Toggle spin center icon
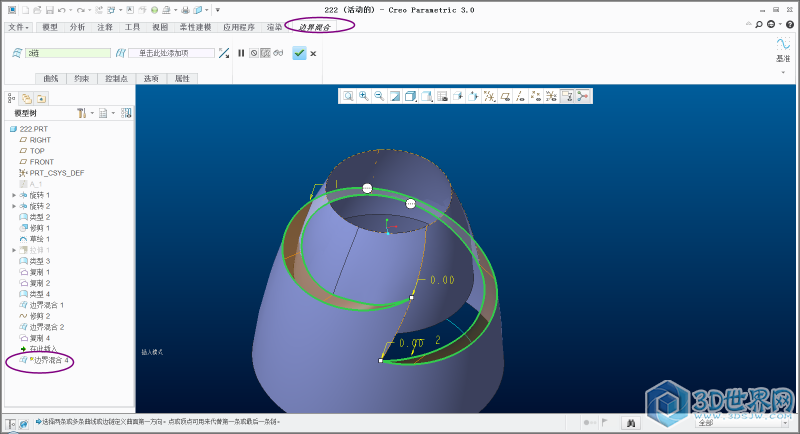This screenshot has height=434, width=800. pyautogui.click(x=583, y=96)
